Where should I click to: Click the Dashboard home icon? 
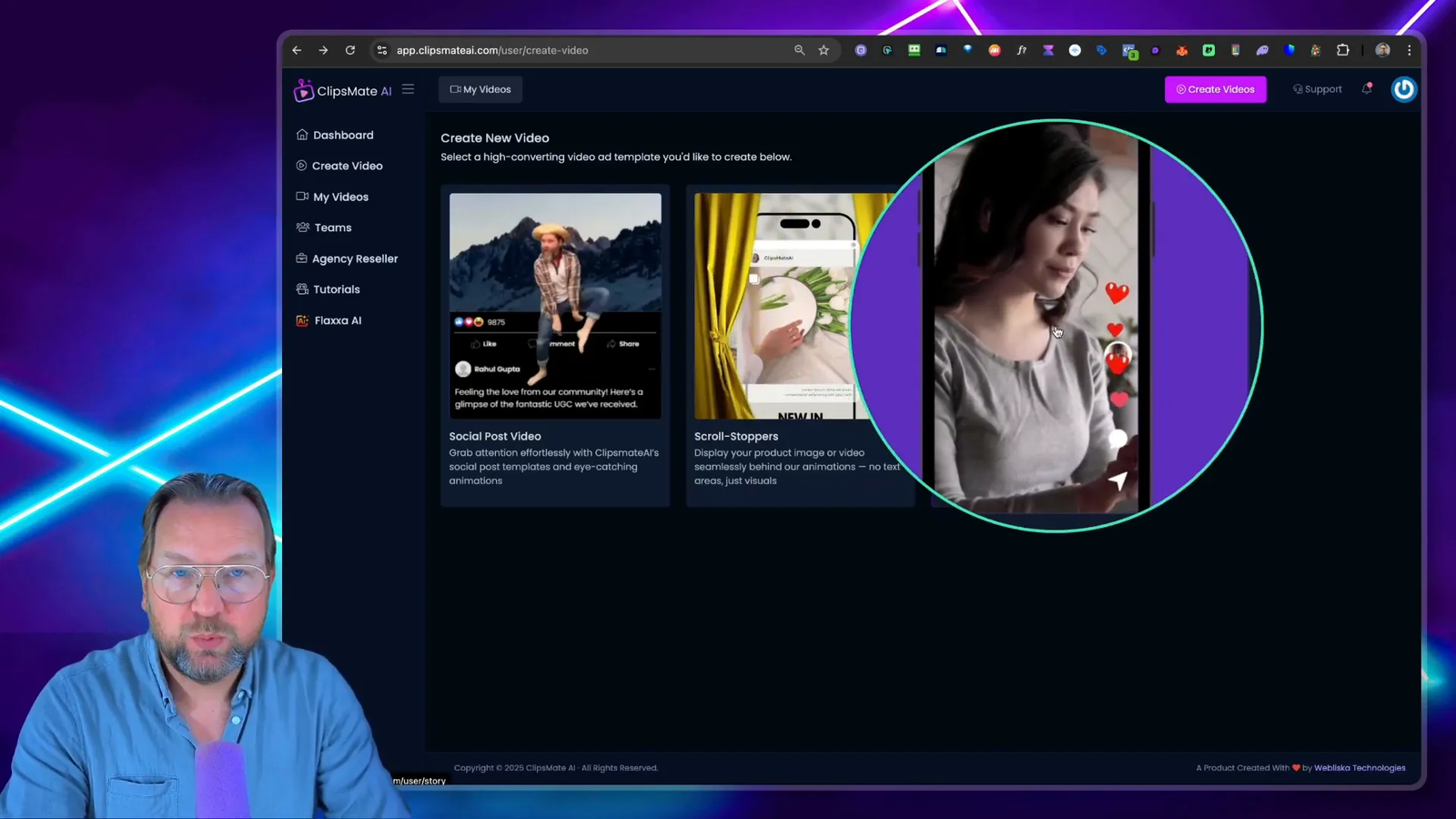(x=302, y=135)
